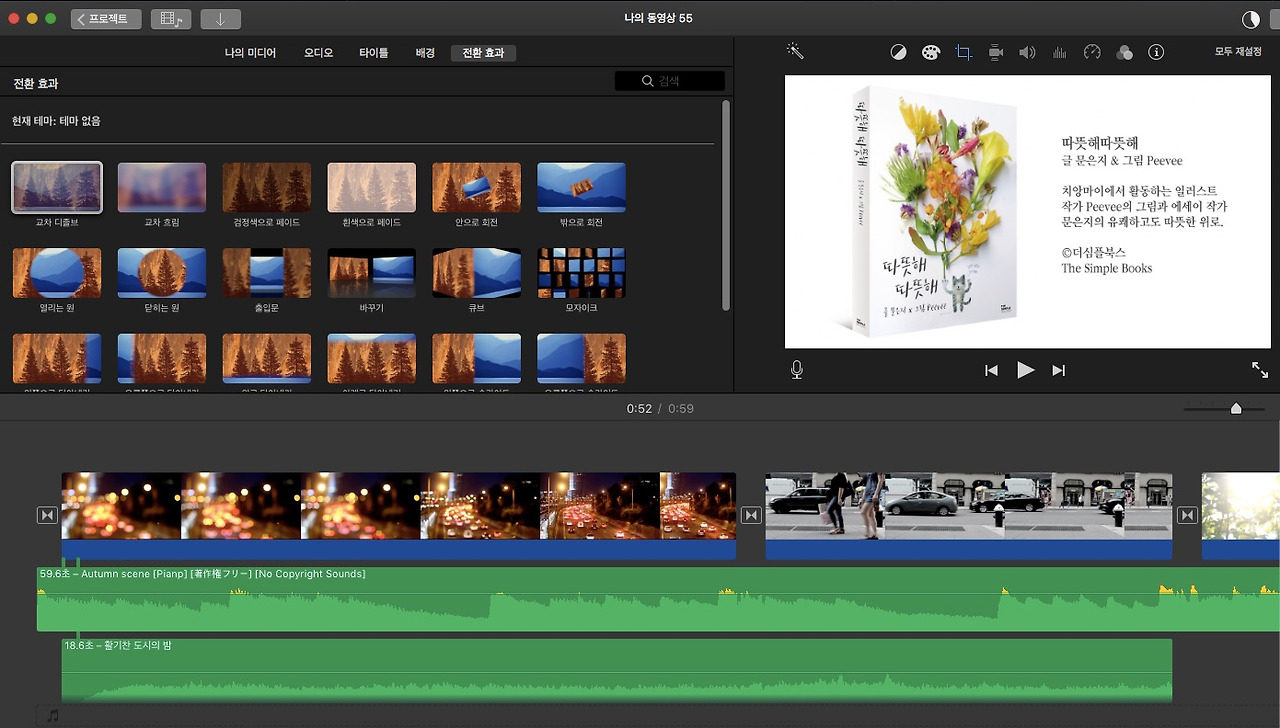Screen dimensions: 1280x728
Task: Toggle fullscreen preview mode
Action: coord(1259,369)
